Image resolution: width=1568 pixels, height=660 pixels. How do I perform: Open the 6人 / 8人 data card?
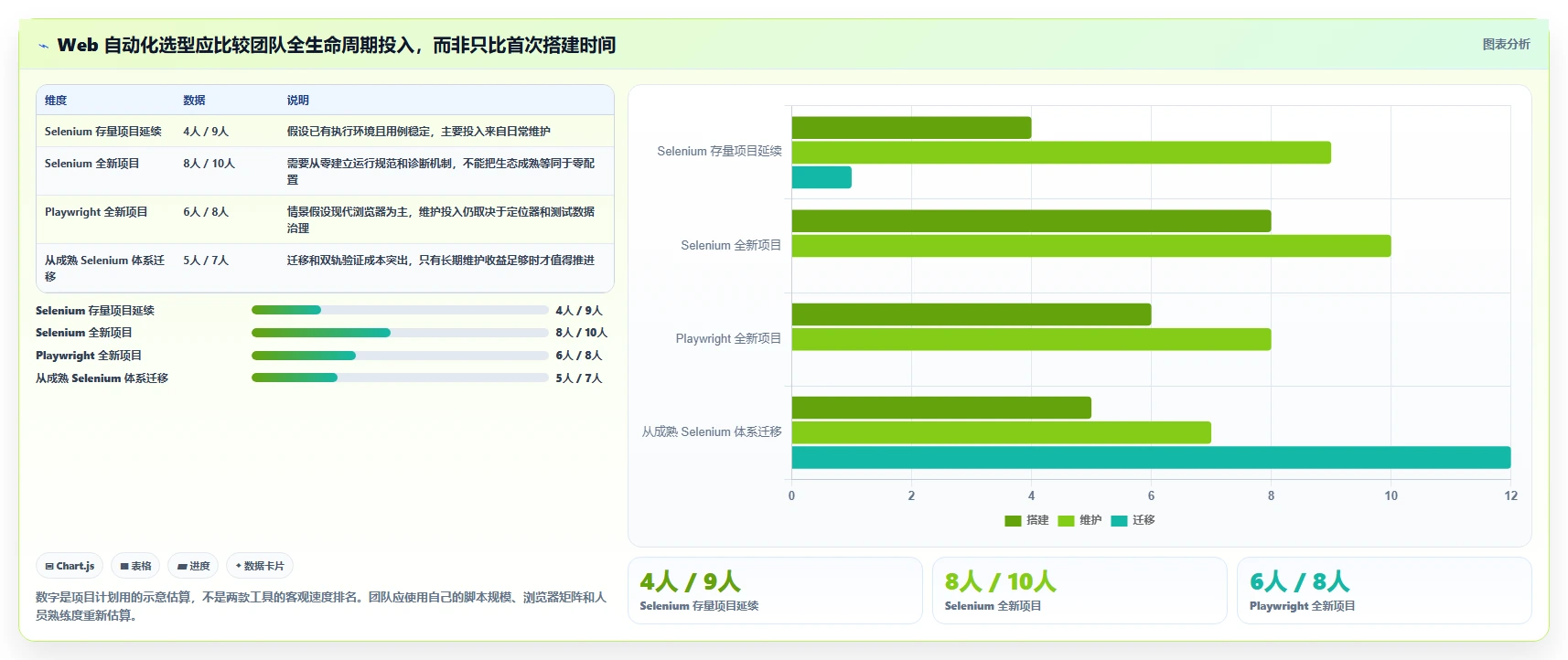[1384, 591]
